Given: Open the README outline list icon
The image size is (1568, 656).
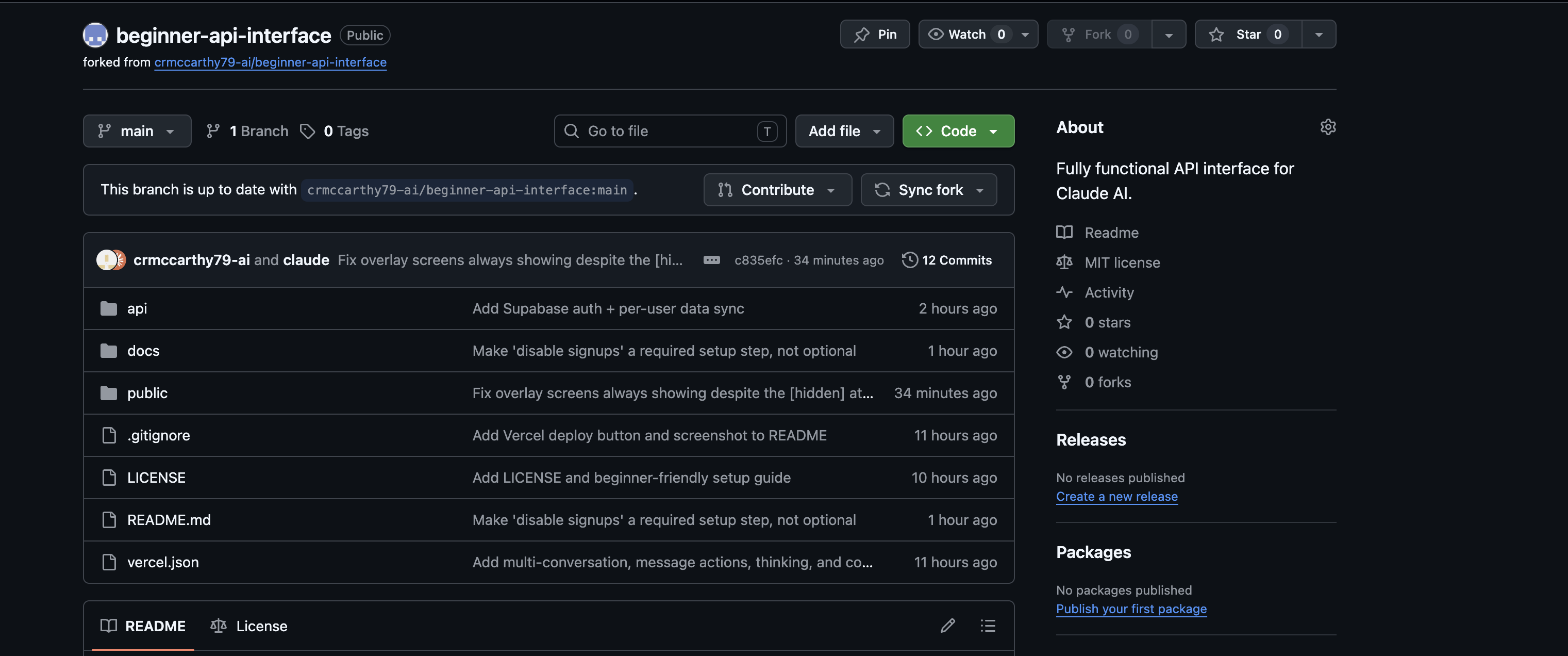Looking at the screenshot, I should pos(987,626).
